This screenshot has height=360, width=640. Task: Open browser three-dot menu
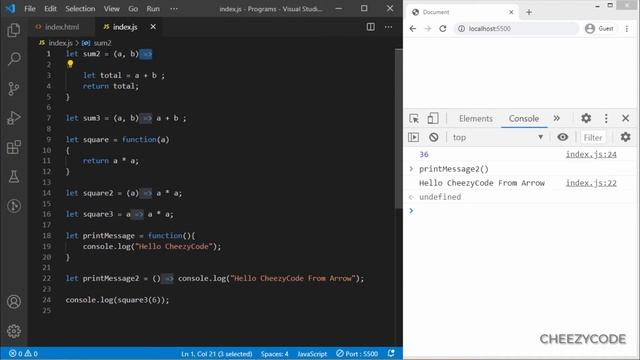[627, 29]
